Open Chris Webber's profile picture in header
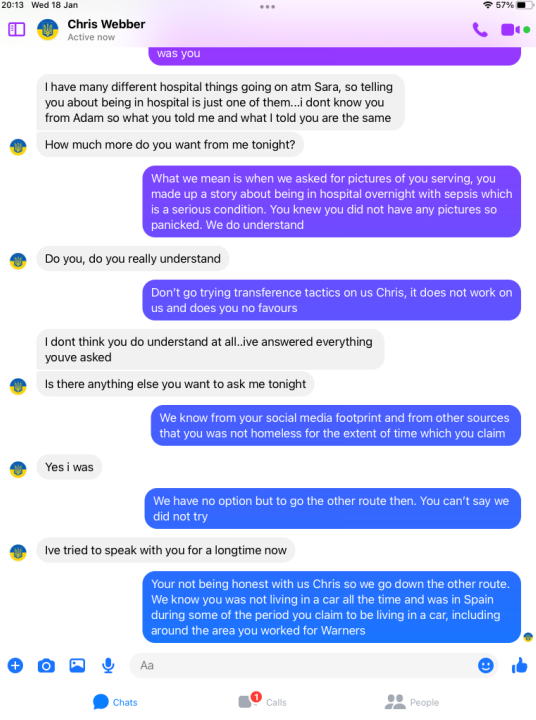The image size is (536, 720). (47, 30)
